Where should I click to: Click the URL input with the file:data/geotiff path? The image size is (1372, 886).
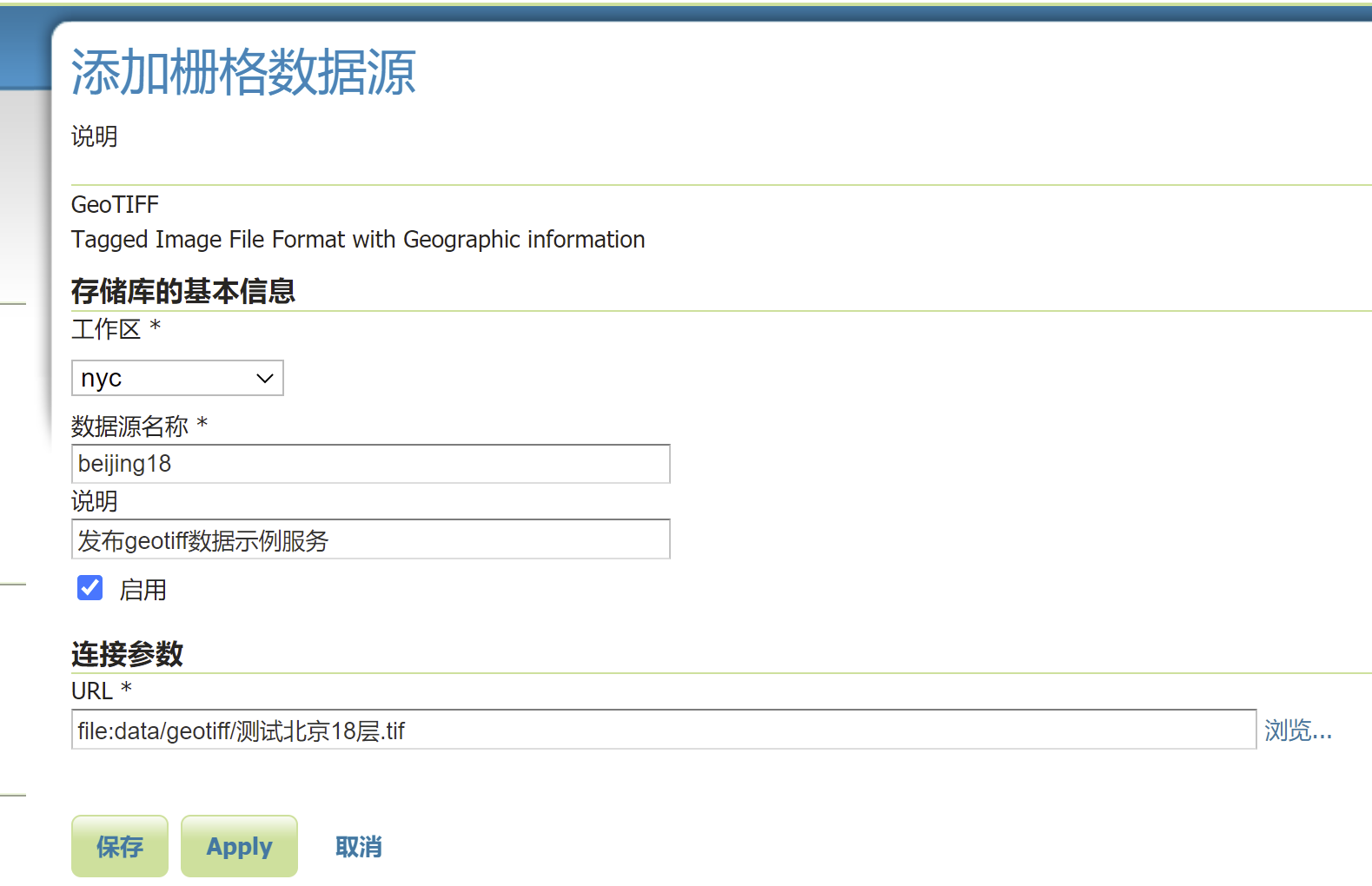[x=663, y=730]
